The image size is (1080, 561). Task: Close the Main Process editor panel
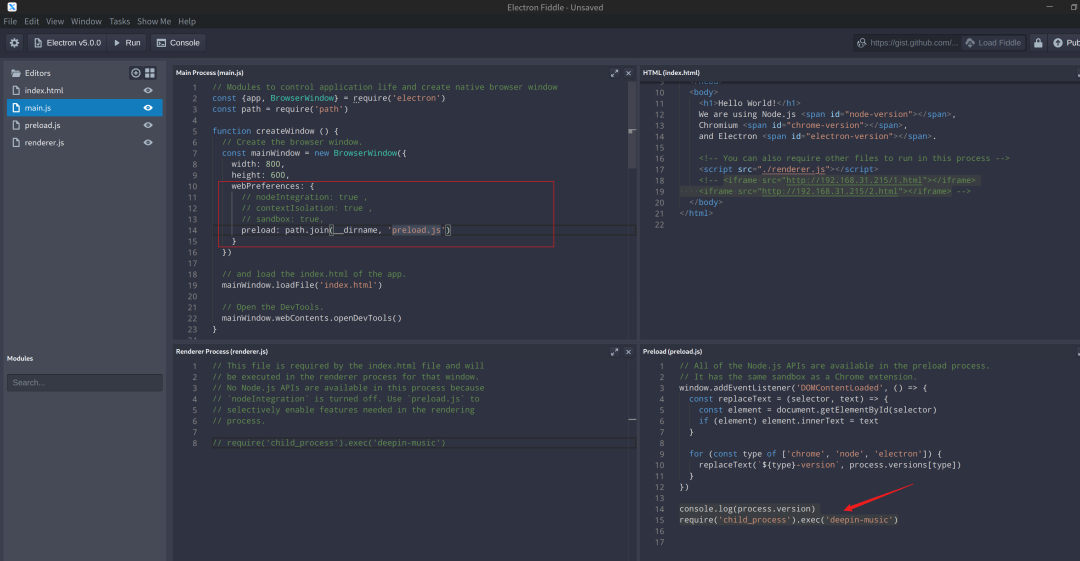(x=628, y=73)
